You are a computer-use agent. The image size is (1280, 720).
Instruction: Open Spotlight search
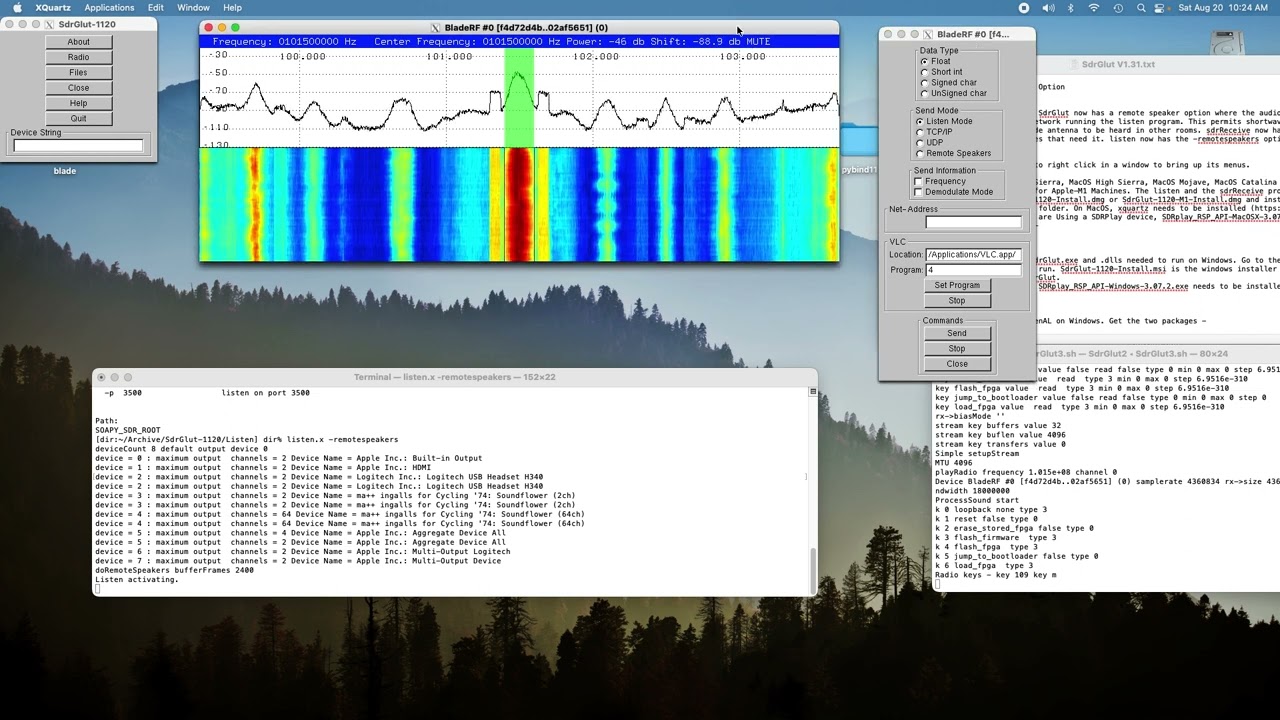click(x=1141, y=7)
